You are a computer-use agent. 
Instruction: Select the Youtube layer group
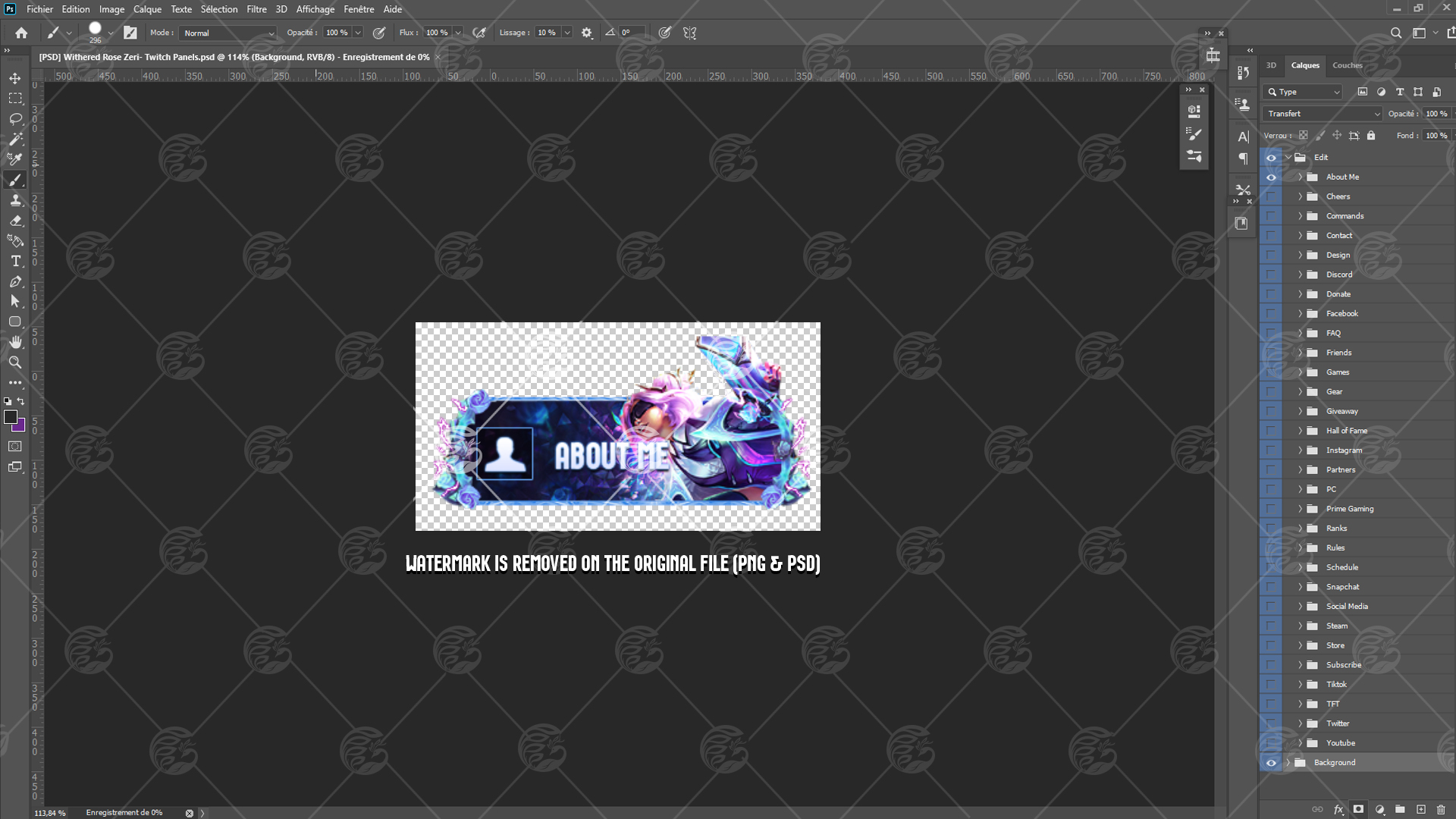[1340, 743]
